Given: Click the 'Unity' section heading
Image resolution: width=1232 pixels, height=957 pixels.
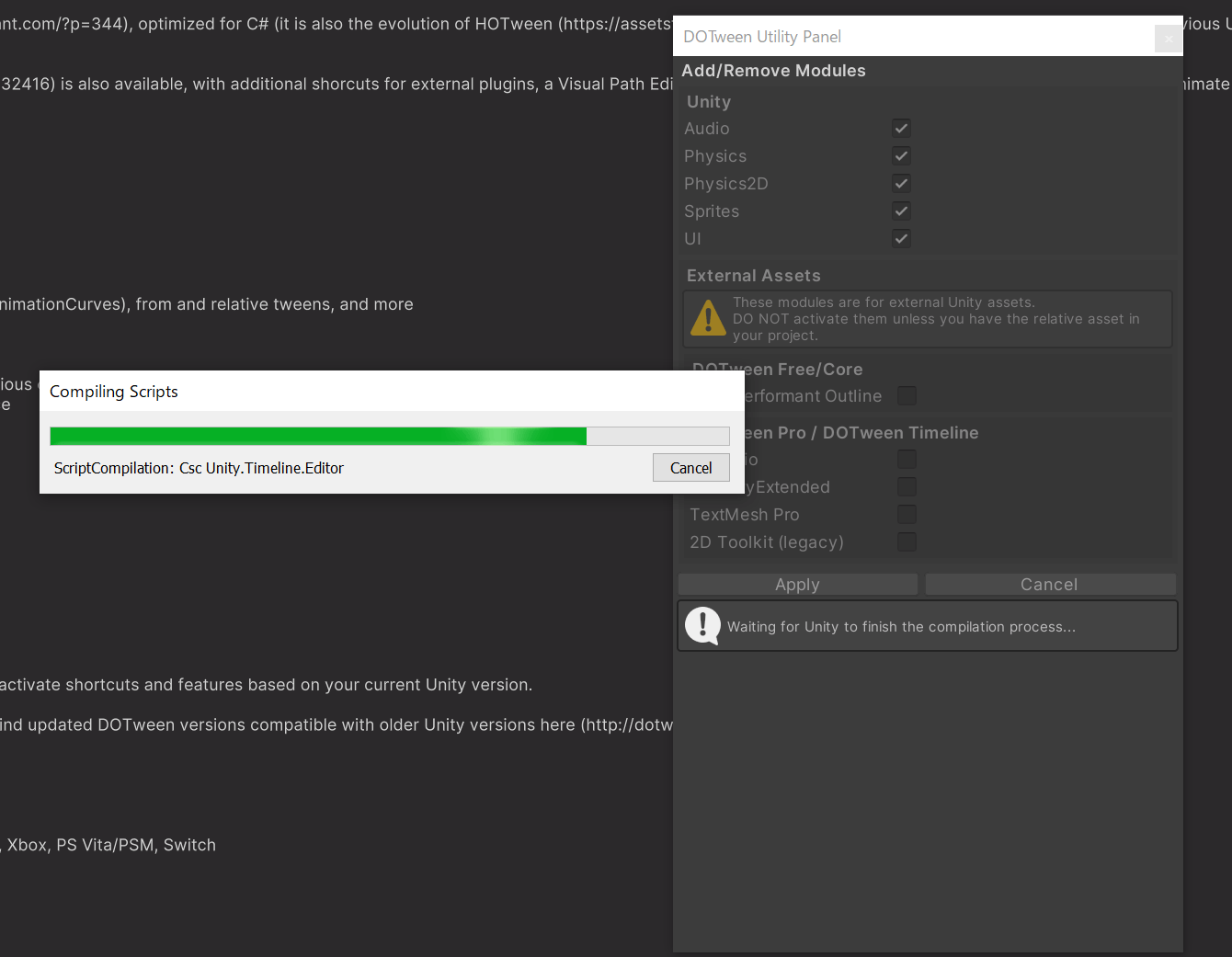Looking at the screenshot, I should [709, 102].
